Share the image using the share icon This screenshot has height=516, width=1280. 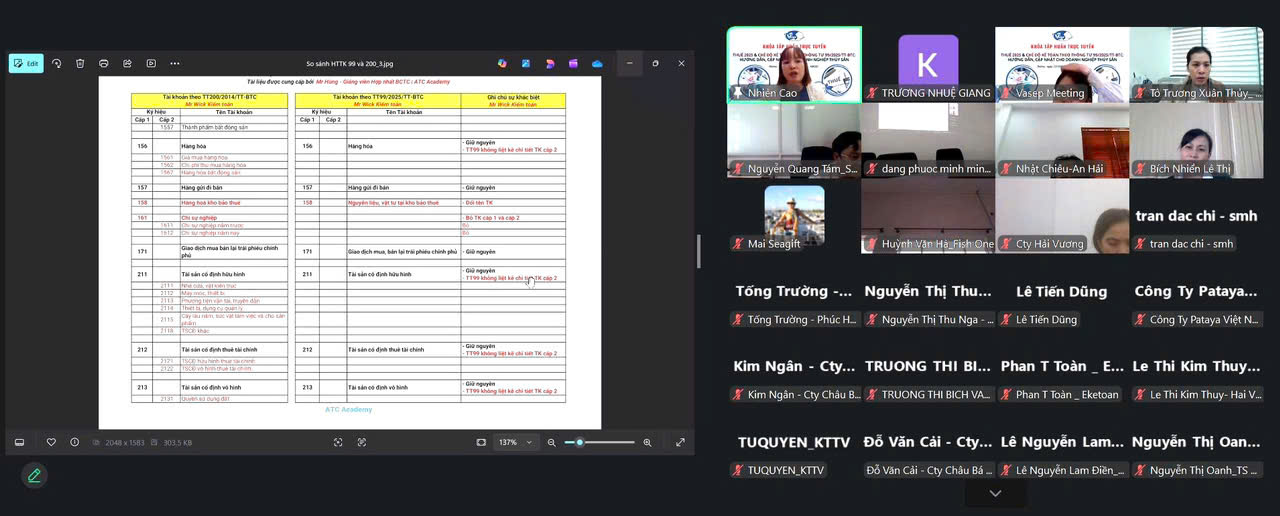point(127,63)
